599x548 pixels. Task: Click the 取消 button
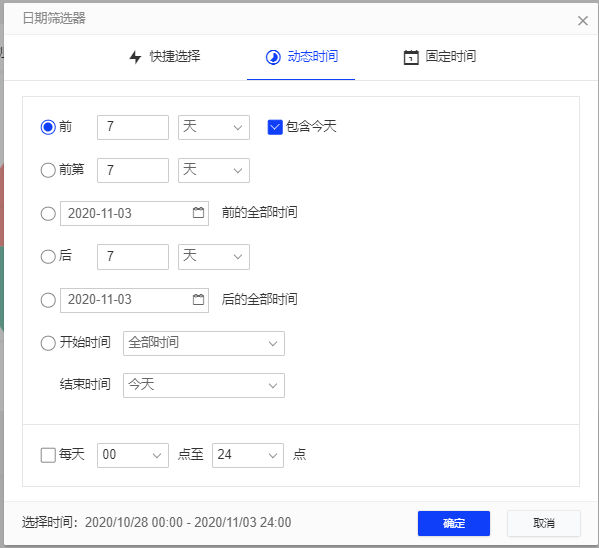544,523
